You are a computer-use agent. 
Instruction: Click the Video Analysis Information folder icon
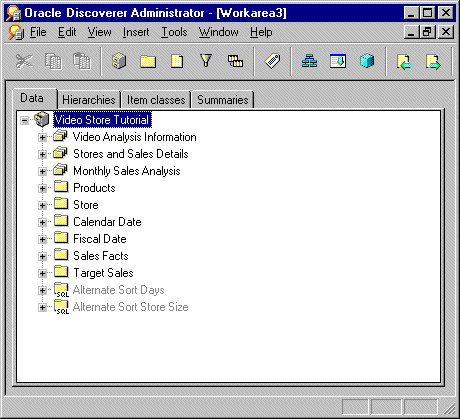tap(60, 136)
